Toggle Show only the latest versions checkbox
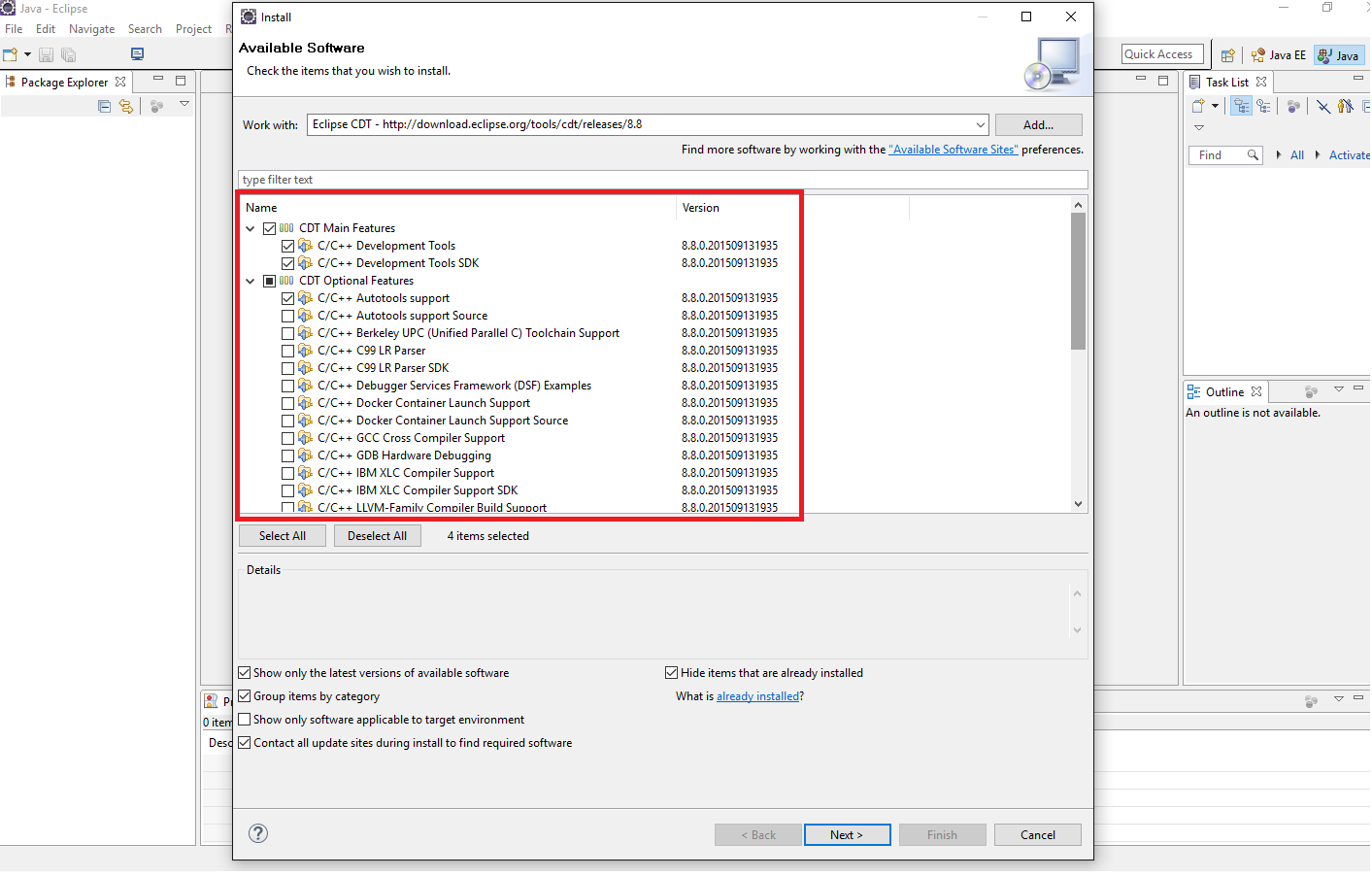The height and width of the screenshot is (877, 1372). [245, 672]
